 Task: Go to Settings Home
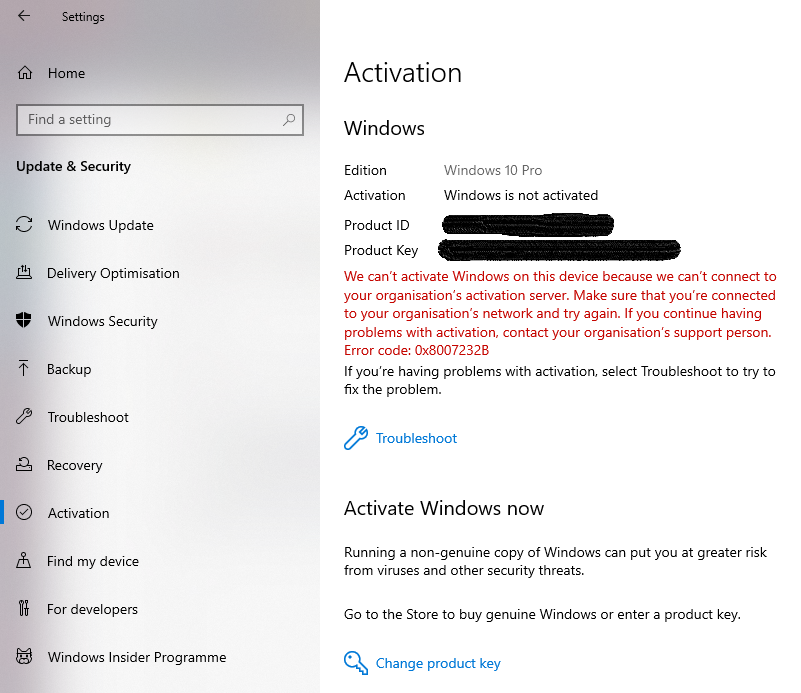[x=66, y=73]
